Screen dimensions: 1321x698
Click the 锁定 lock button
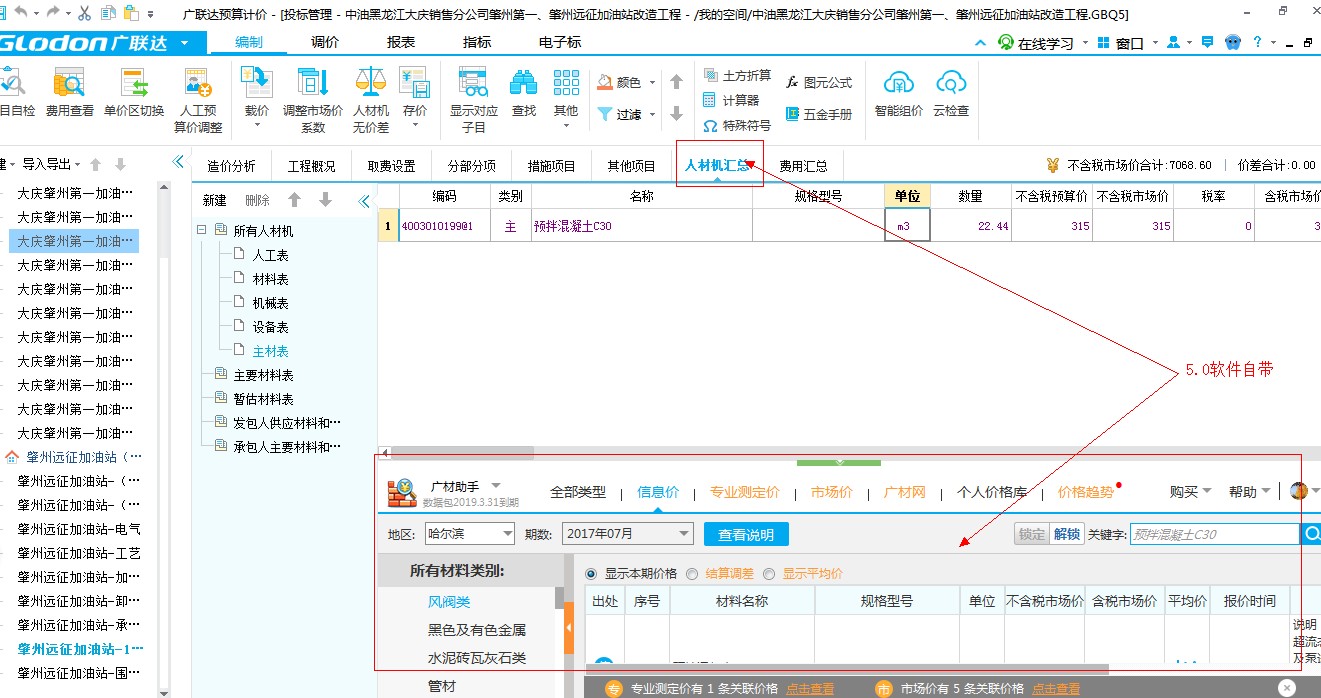[1032, 534]
